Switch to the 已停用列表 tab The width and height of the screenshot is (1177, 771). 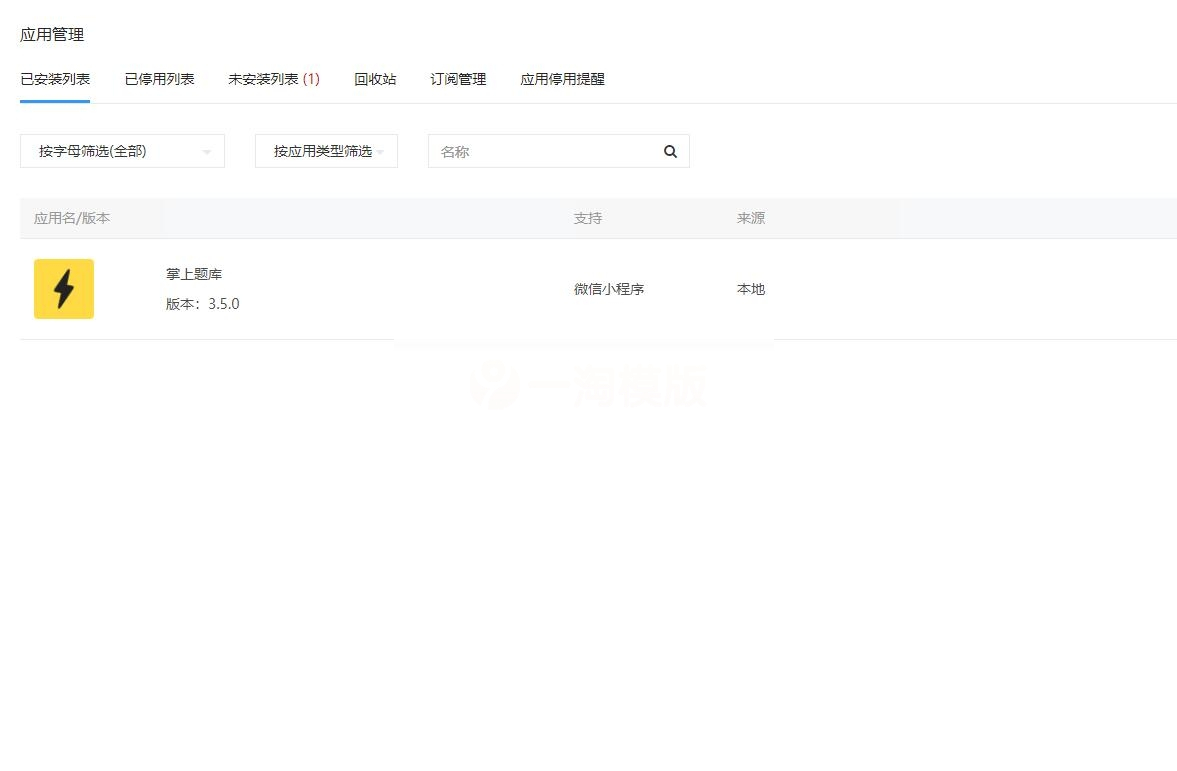coord(159,79)
